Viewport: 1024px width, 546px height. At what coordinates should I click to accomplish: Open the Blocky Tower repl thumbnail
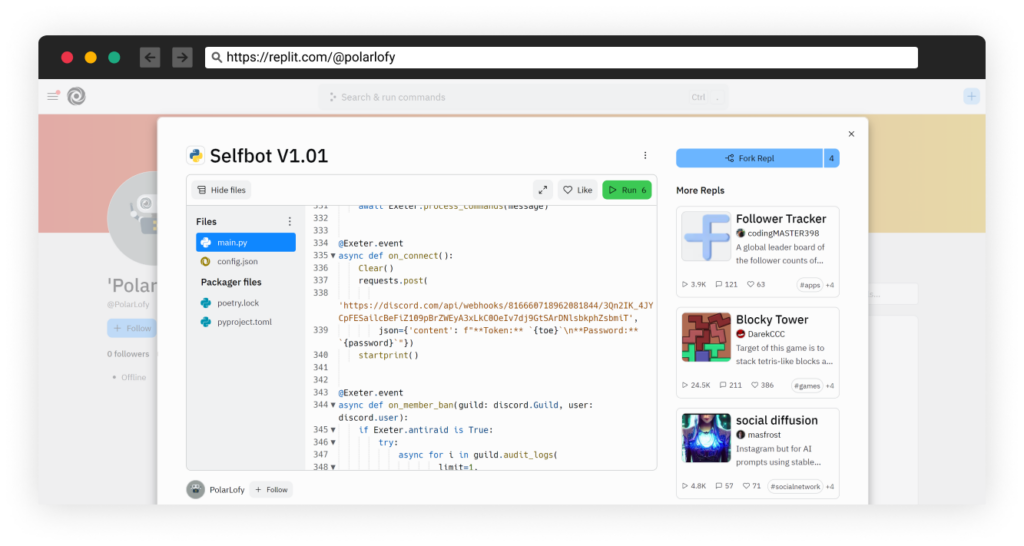(706, 337)
